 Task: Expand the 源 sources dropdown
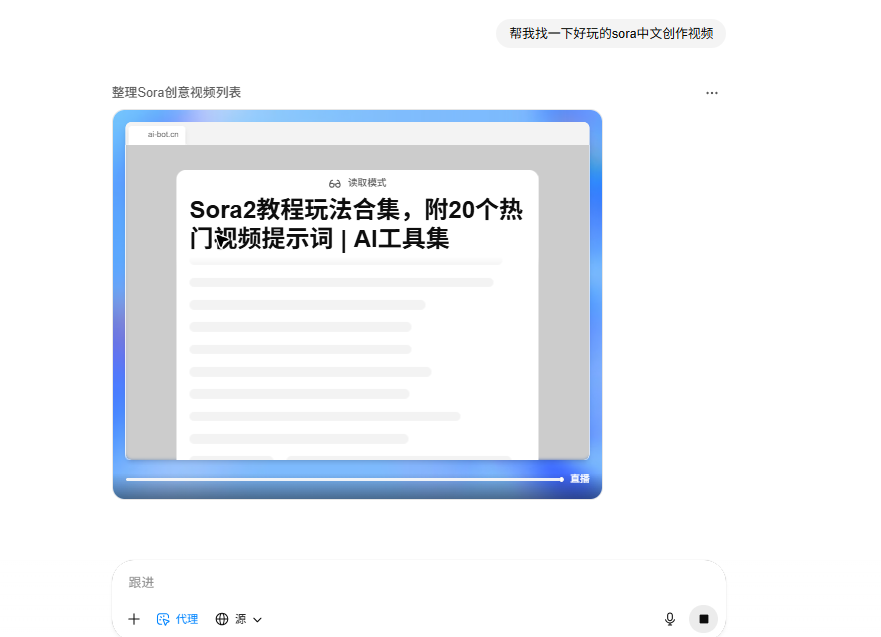pyautogui.click(x=240, y=619)
